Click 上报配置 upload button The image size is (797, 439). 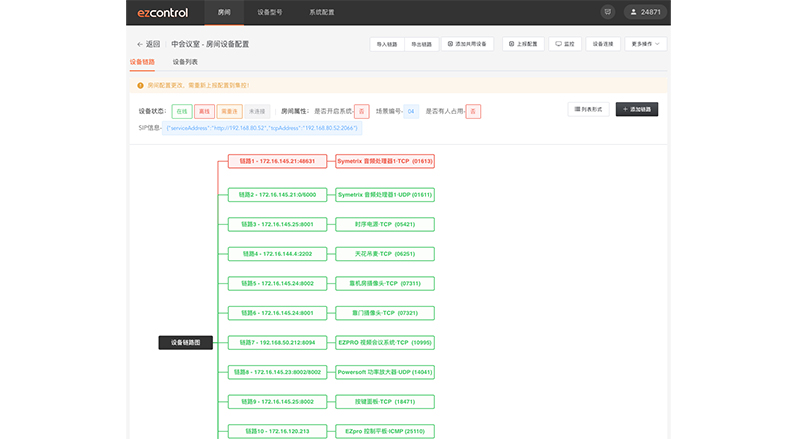[522, 44]
